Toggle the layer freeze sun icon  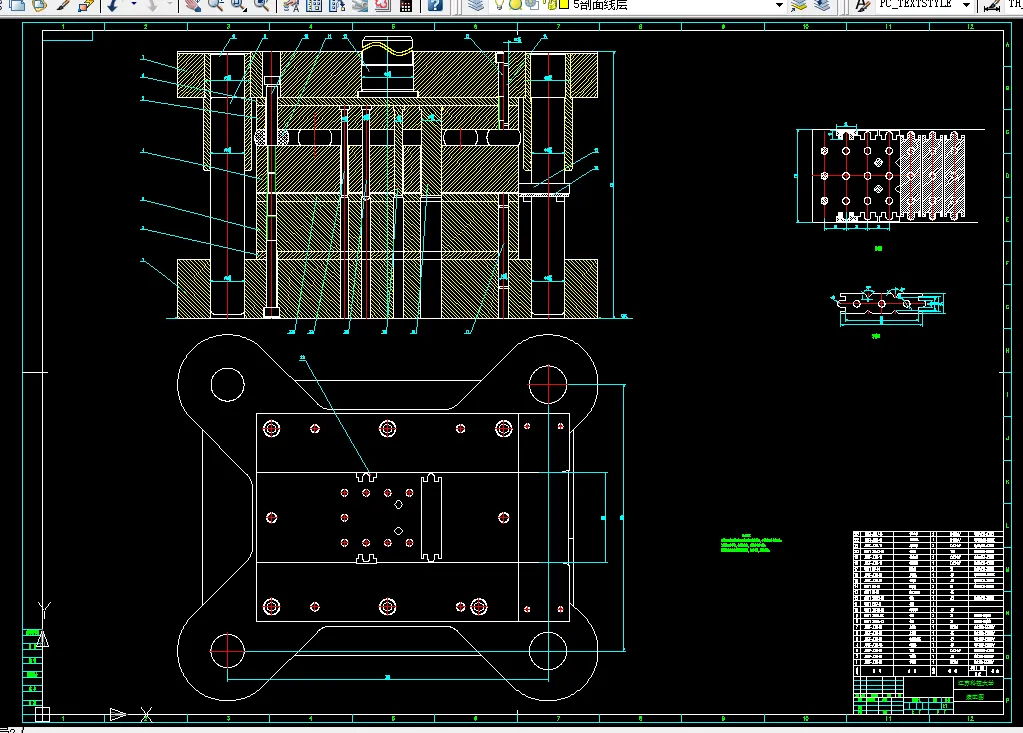[x=515, y=5]
